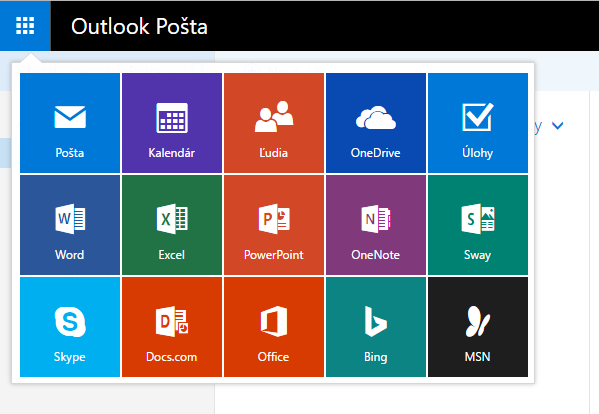Launch the OneDrive tile
This screenshot has width=599, height=414.
pyautogui.click(x=376, y=123)
